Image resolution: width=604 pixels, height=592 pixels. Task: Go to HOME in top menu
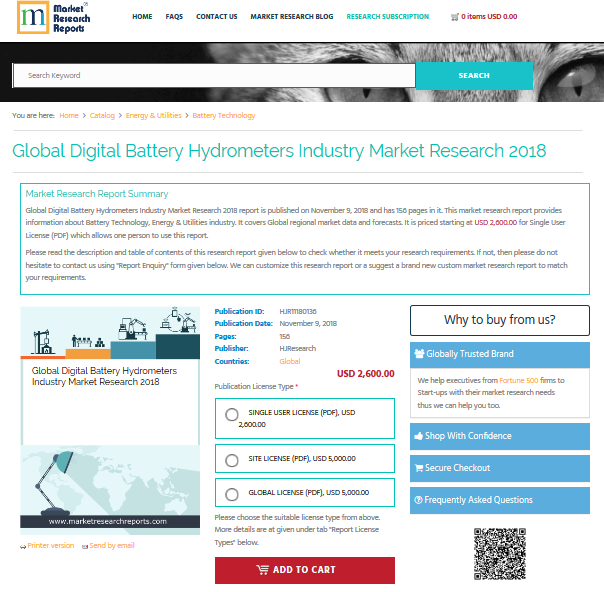pyautogui.click(x=142, y=17)
